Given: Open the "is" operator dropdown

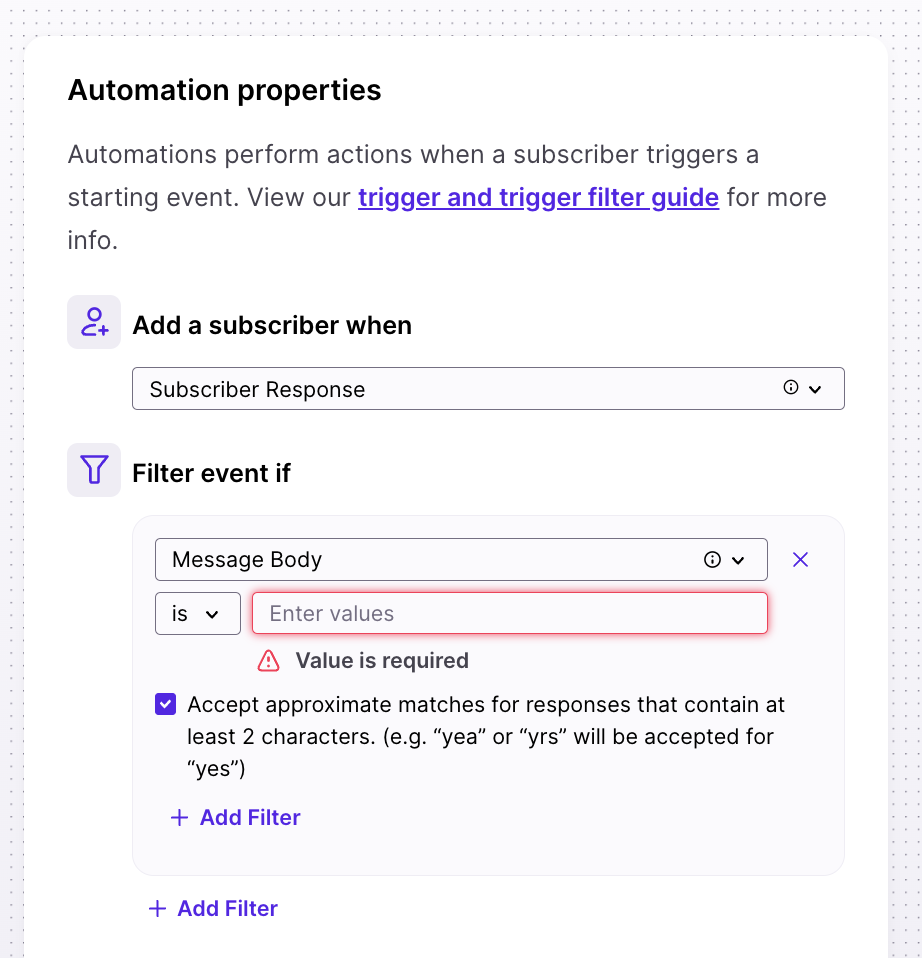Looking at the screenshot, I should click(x=198, y=613).
